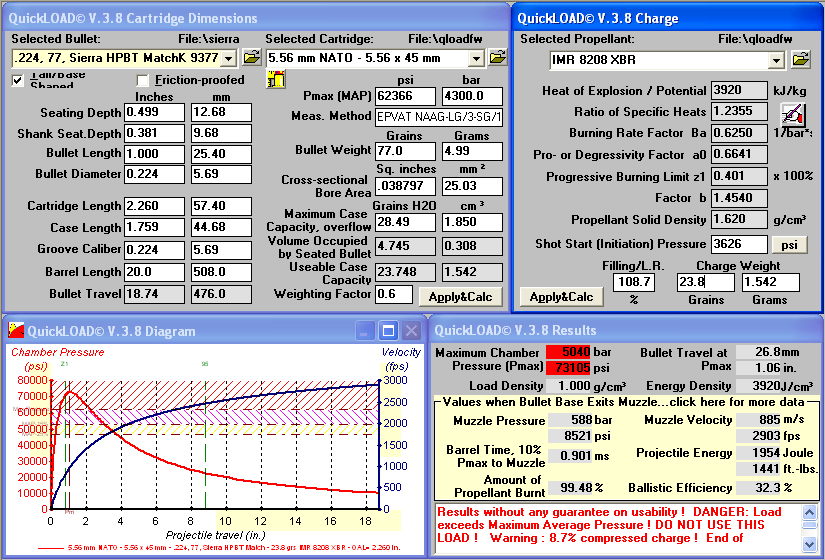Image resolution: width=825 pixels, height=560 pixels.
Task: Open propellant file folder icon
Action: coord(800,60)
